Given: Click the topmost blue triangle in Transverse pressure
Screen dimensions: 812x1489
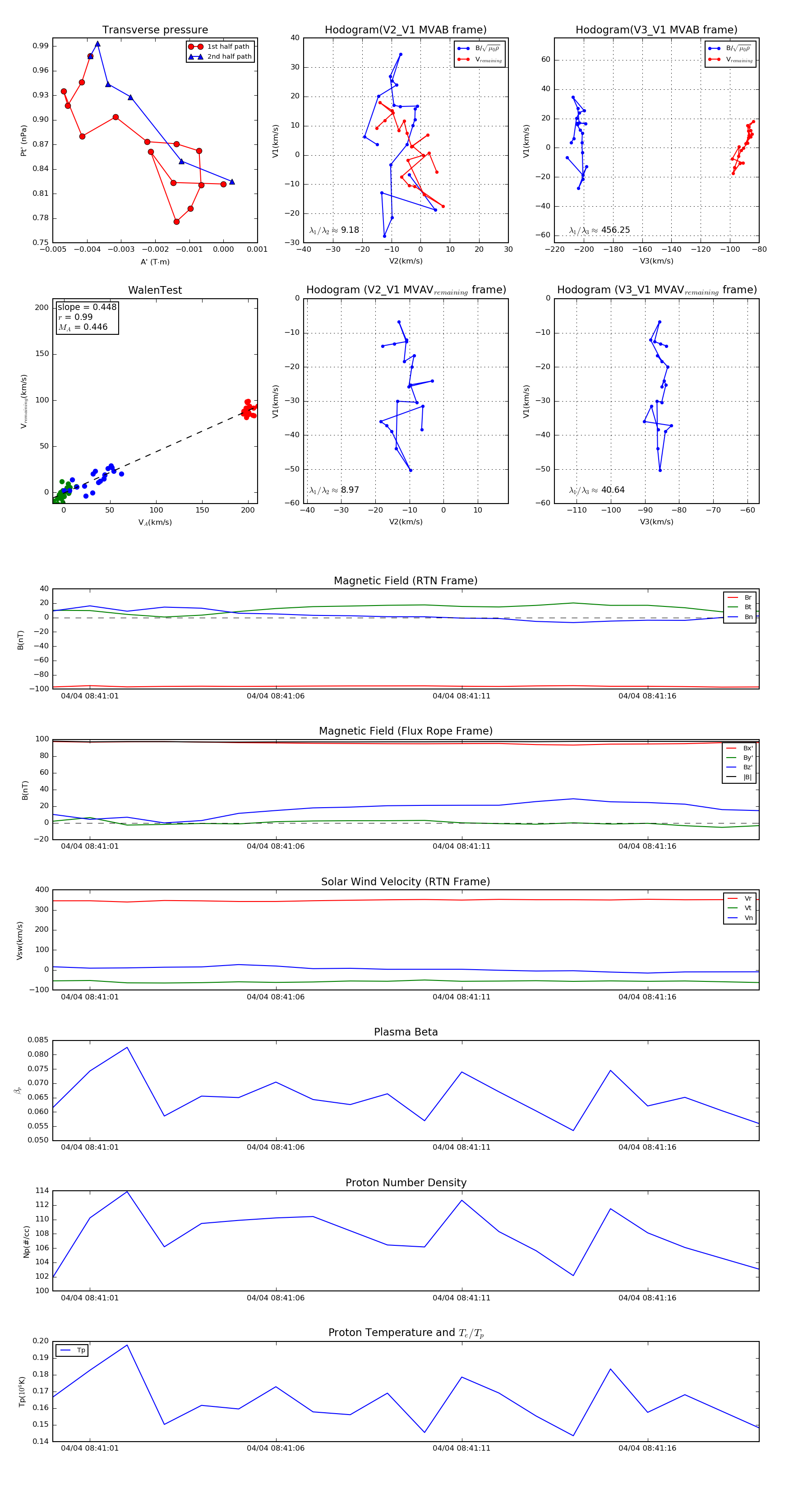Looking at the screenshot, I should (x=98, y=44).
